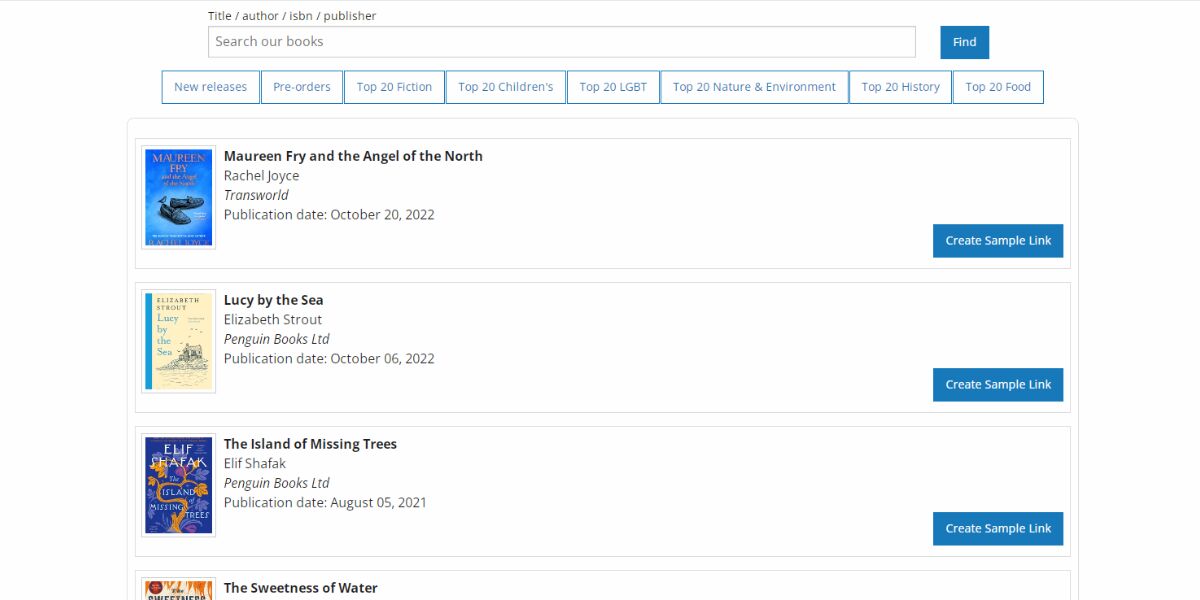The image size is (1200, 600).
Task: Click the Lucy by the Sea cover image
Action: [x=178, y=341]
